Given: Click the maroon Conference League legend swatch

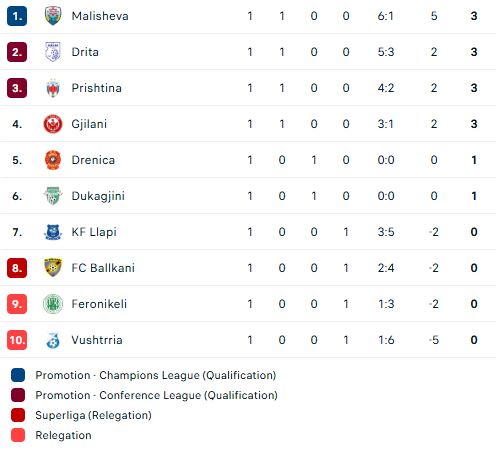Looking at the screenshot, I should (x=18, y=395).
